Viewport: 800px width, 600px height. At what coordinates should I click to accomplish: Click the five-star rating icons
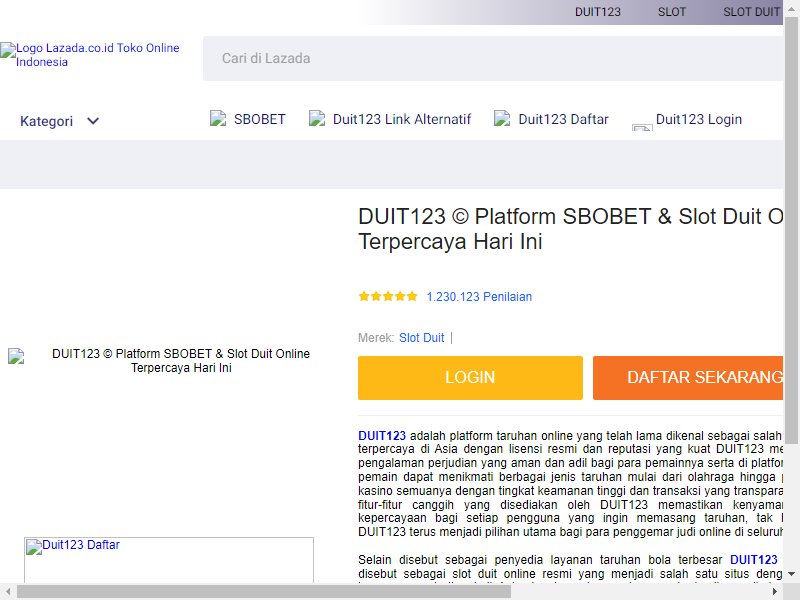pyautogui.click(x=388, y=296)
